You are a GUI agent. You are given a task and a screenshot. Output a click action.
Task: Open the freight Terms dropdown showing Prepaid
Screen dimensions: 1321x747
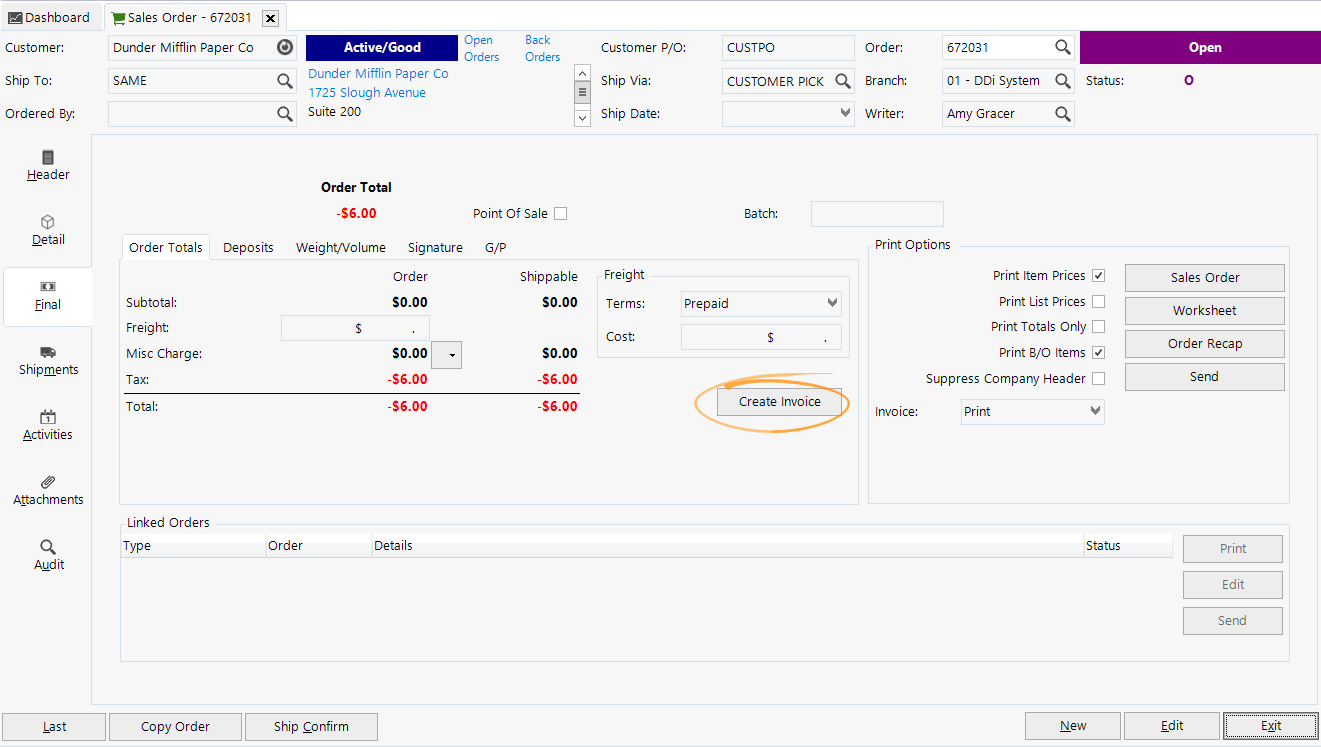coord(829,303)
